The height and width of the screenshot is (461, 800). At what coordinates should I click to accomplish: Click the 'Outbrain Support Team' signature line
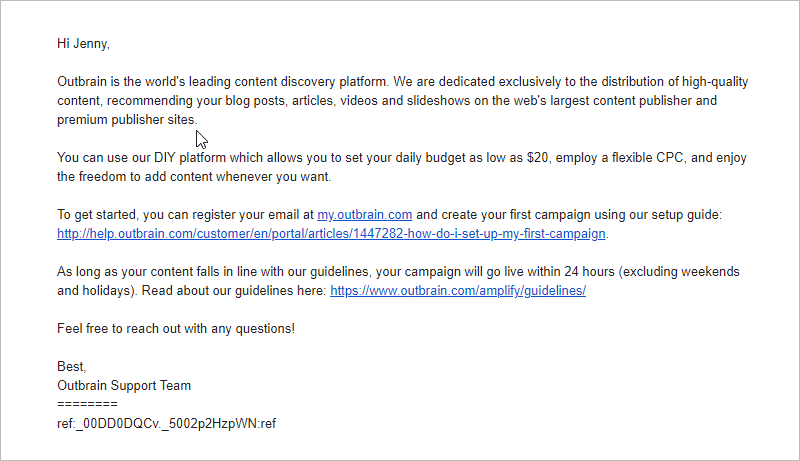124,386
